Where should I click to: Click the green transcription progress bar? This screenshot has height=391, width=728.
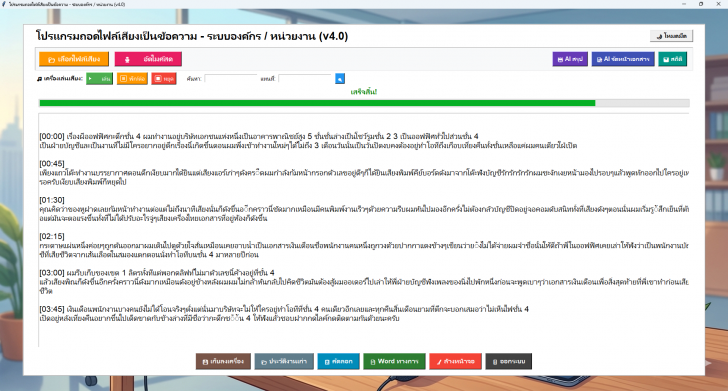pos(364,103)
